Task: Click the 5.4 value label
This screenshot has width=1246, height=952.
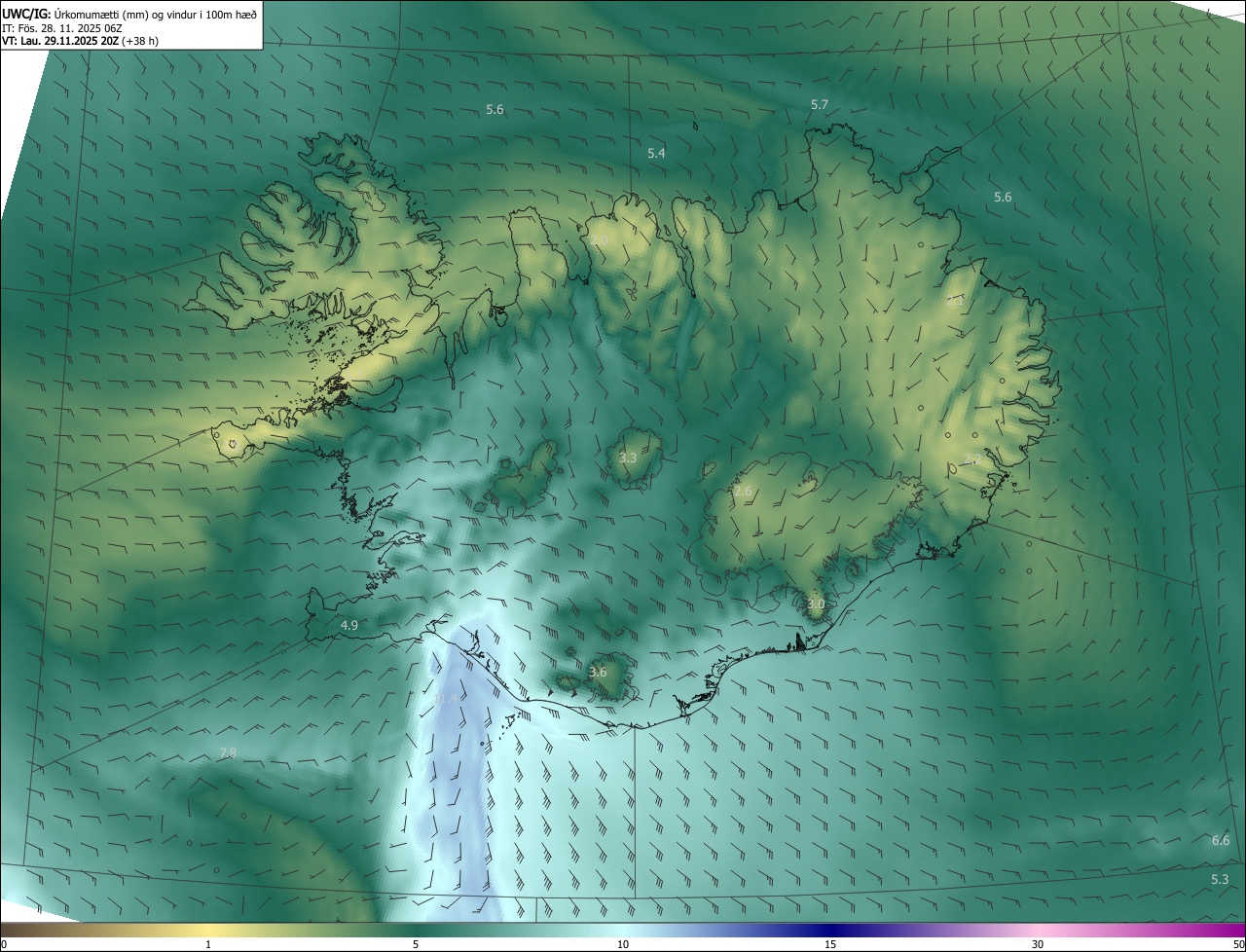Action: click(x=656, y=153)
